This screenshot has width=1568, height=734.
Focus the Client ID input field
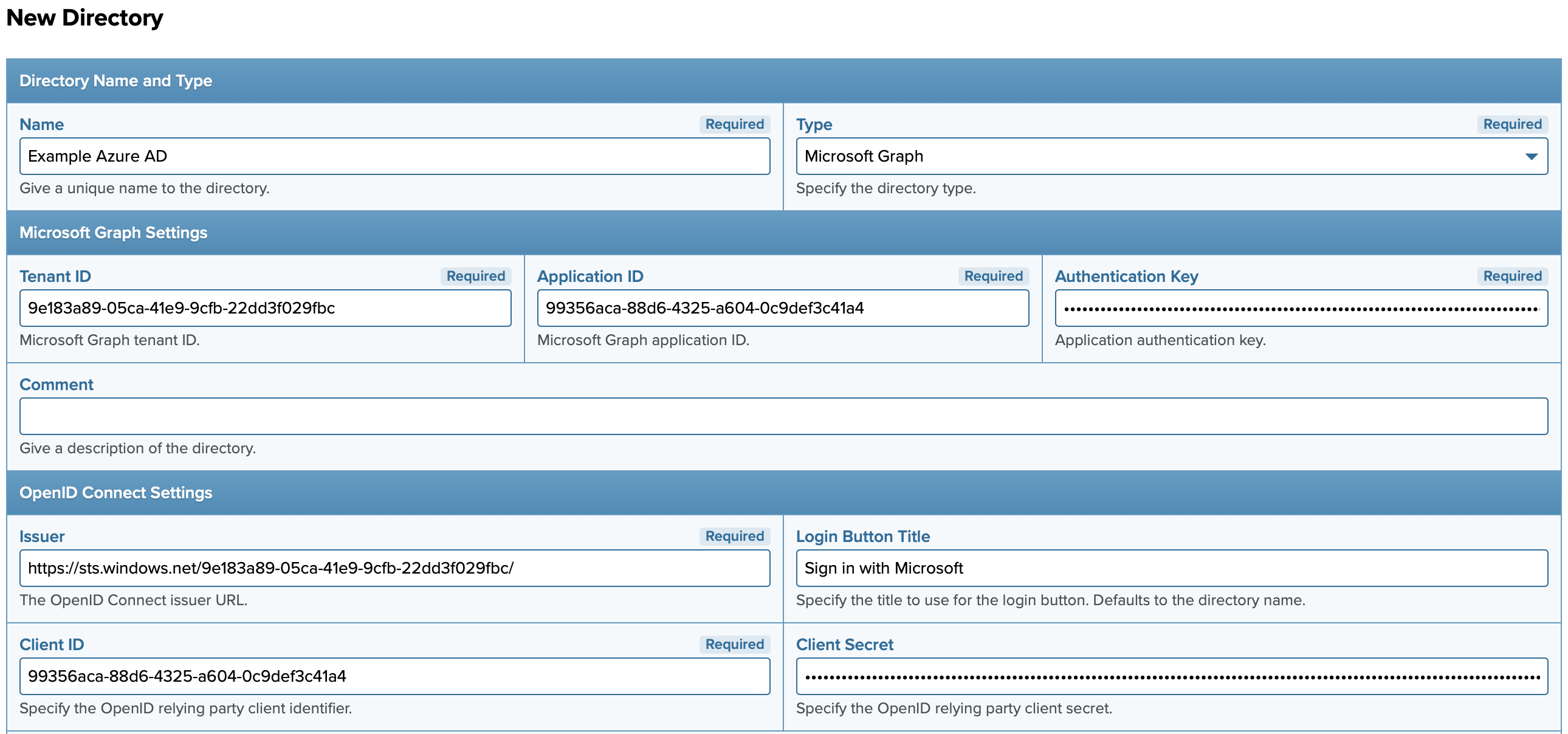point(394,676)
